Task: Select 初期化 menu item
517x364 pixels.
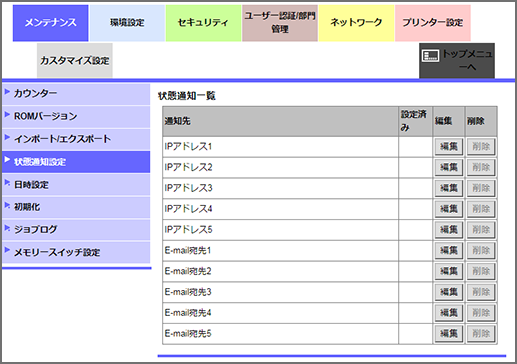Action: point(76,207)
